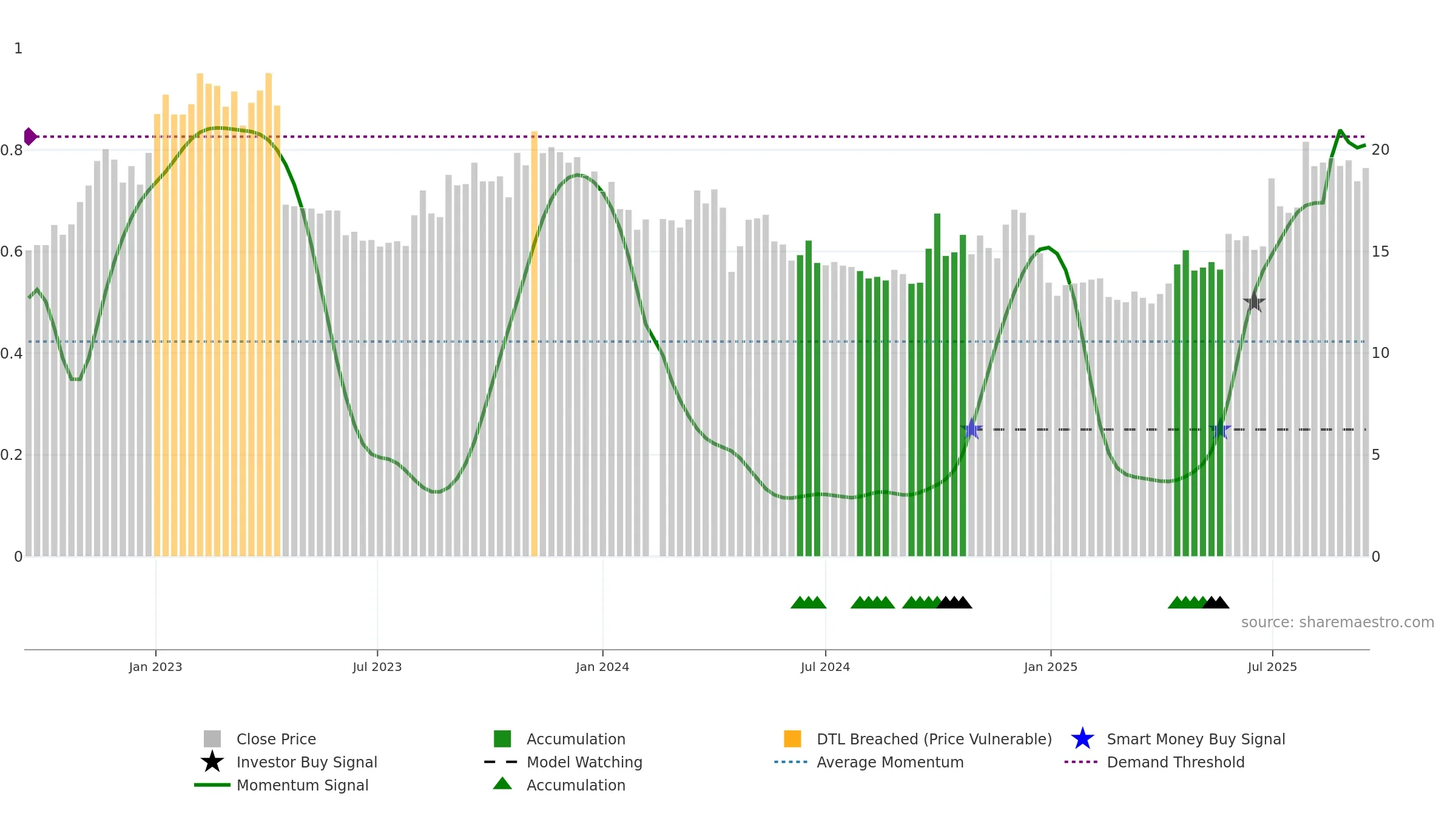Click the Jan 2023 axis label

click(155, 667)
